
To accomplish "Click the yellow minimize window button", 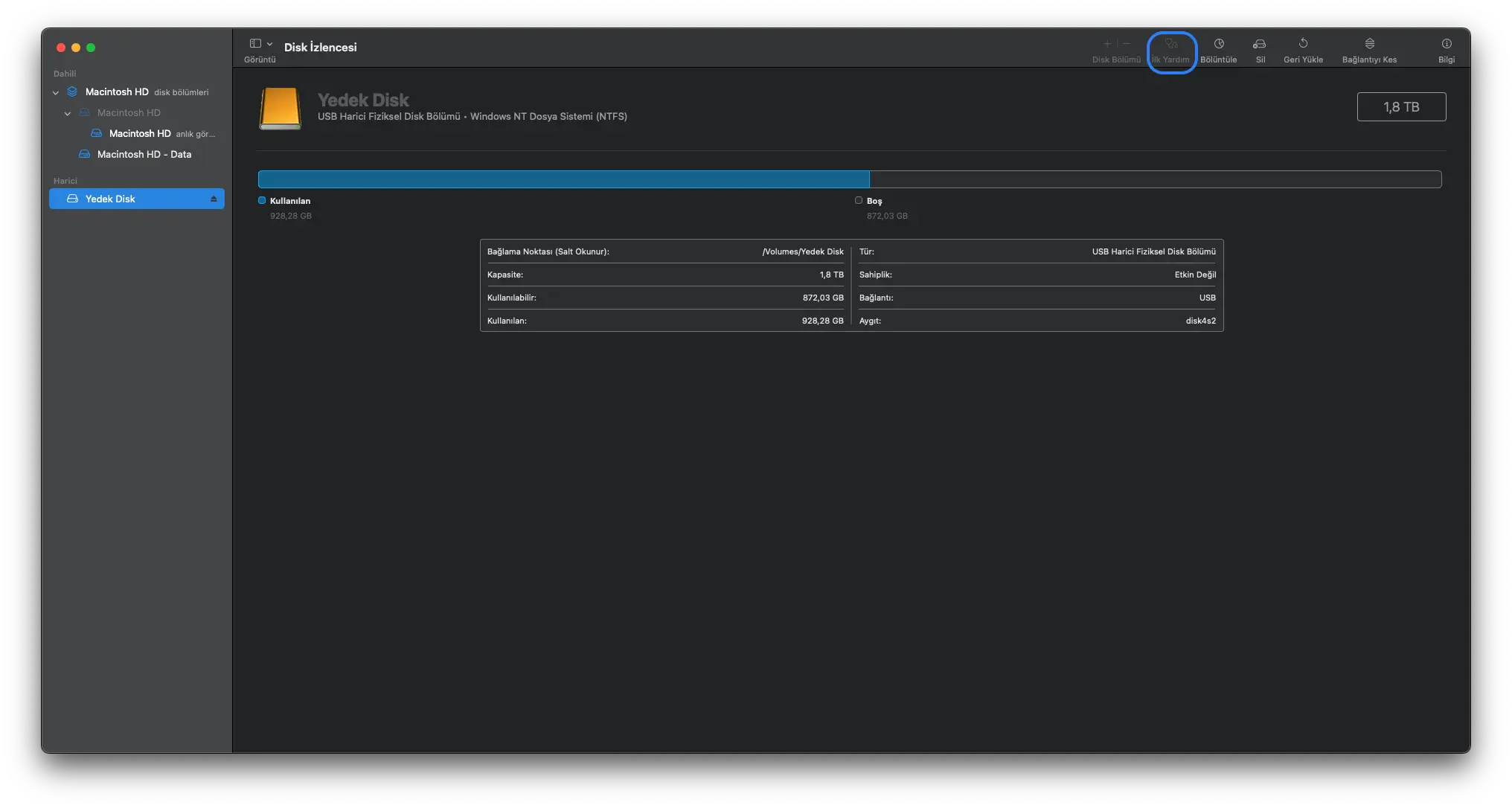I will 76,48.
